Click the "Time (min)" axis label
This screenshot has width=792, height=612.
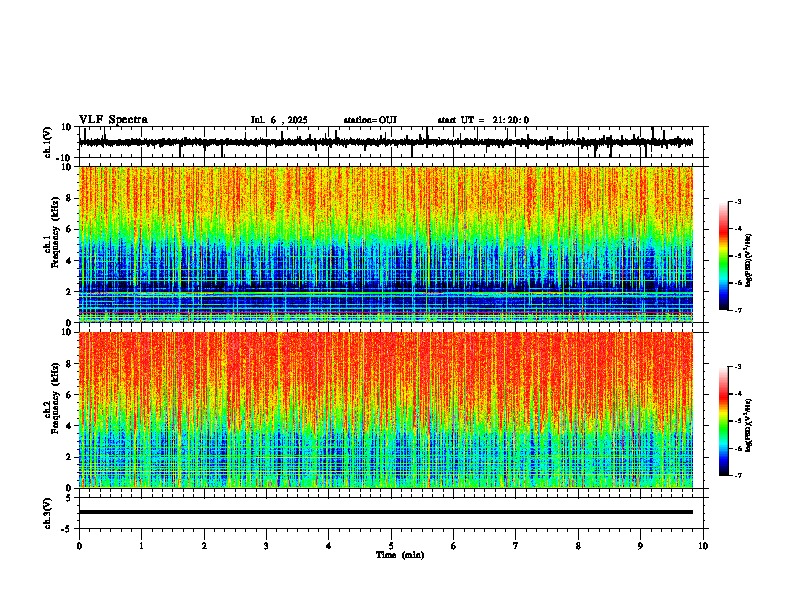click(x=400, y=555)
